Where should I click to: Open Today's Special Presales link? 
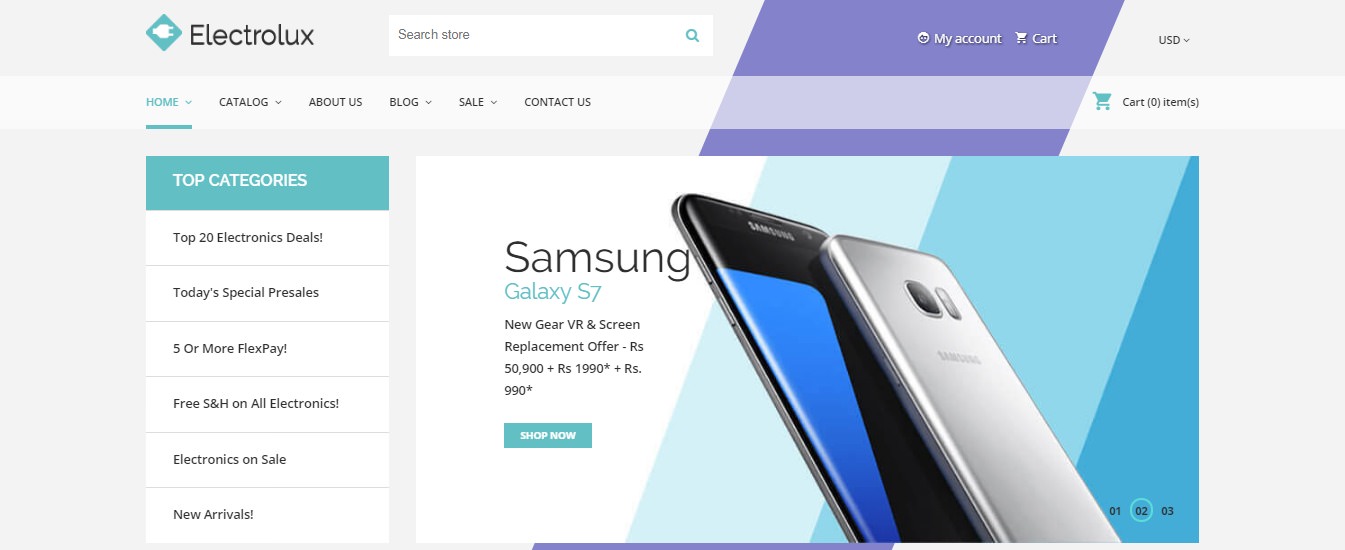coord(246,293)
